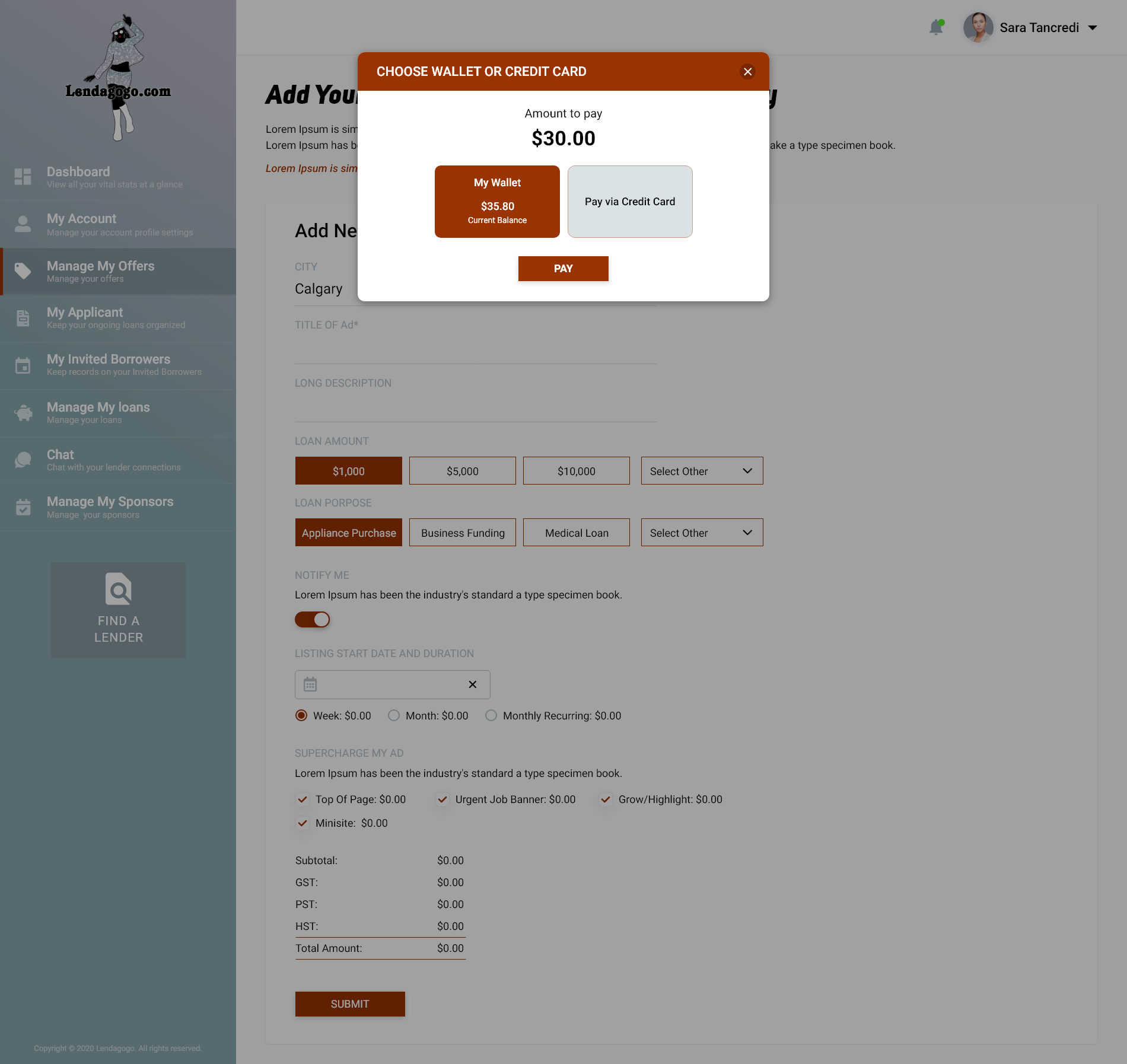Open the Loan Purpose Select Other dropdown
The width and height of the screenshot is (1127, 1064).
(702, 533)
